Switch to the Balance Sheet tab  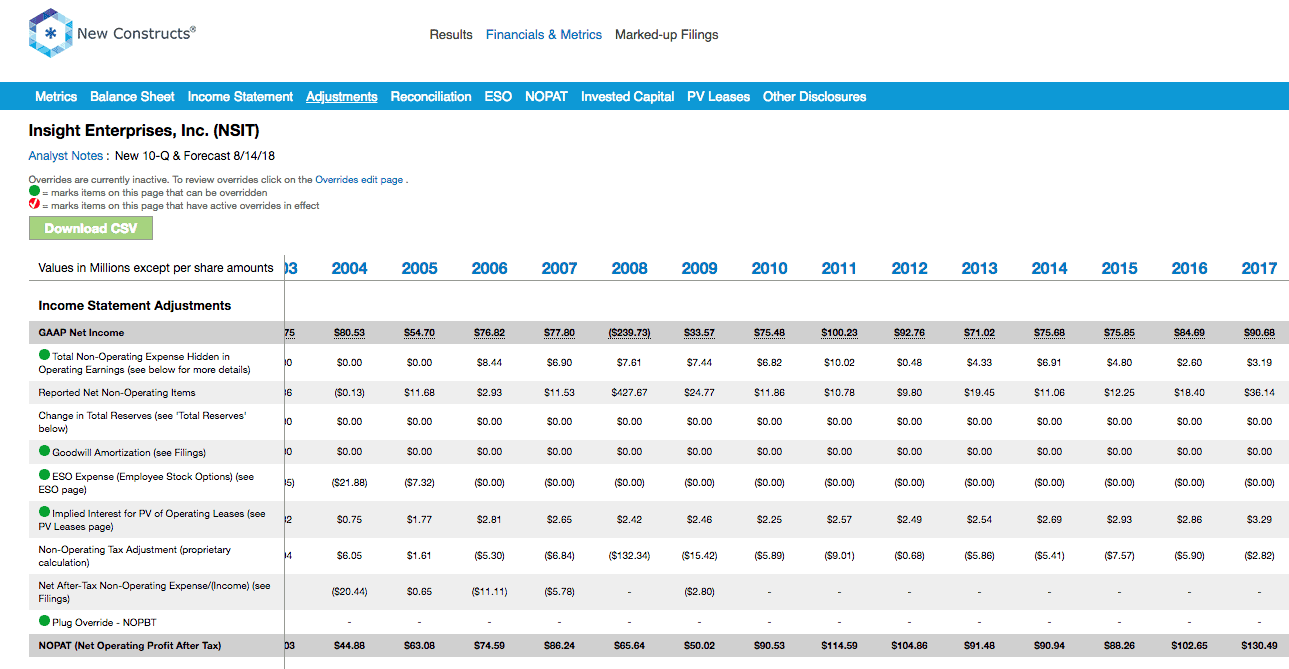[x=132, y=97]
